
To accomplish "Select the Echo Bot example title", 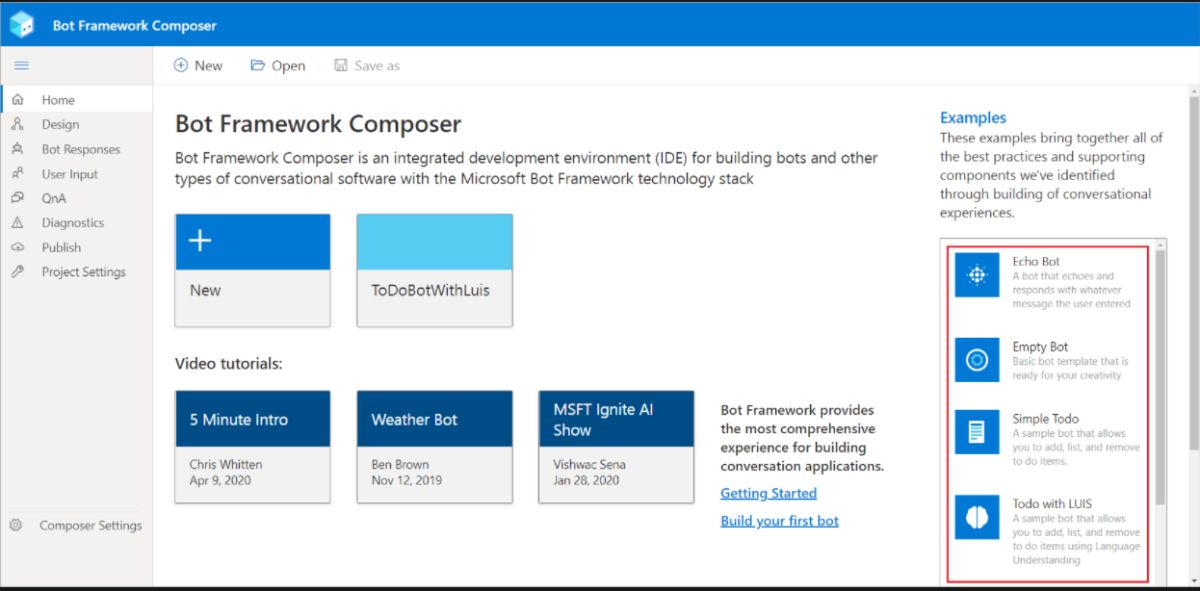I will pyautogui.click(x=1036, y=261).
